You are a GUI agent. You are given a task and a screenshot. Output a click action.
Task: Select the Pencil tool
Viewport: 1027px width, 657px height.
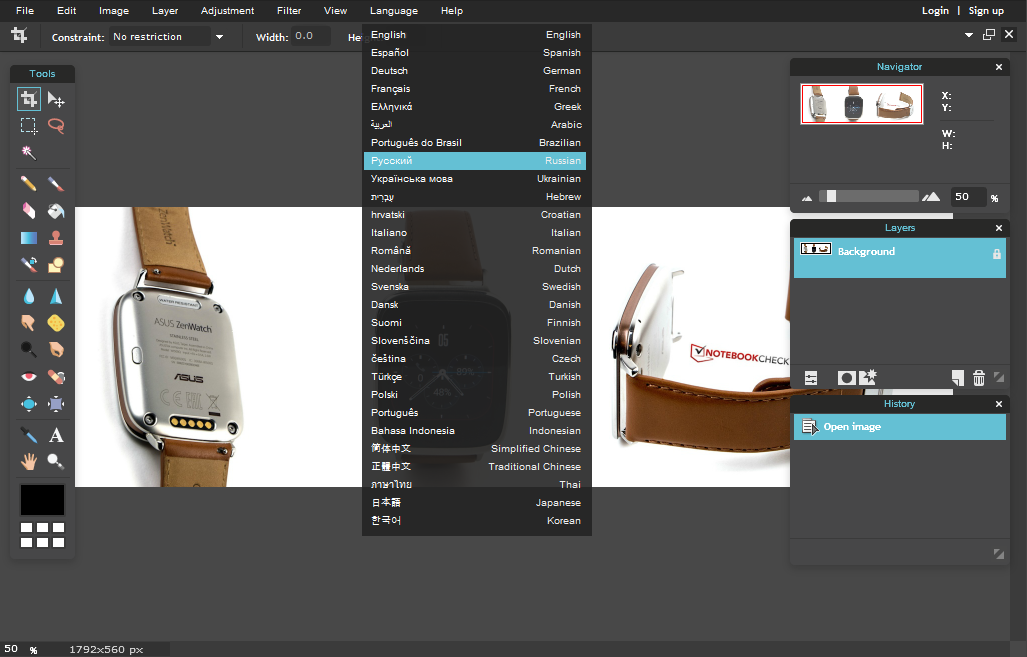point(29,183)
